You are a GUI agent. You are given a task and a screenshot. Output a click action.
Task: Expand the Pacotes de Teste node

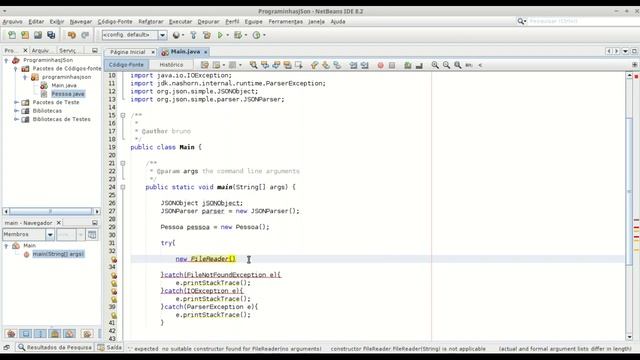point(16,102)
